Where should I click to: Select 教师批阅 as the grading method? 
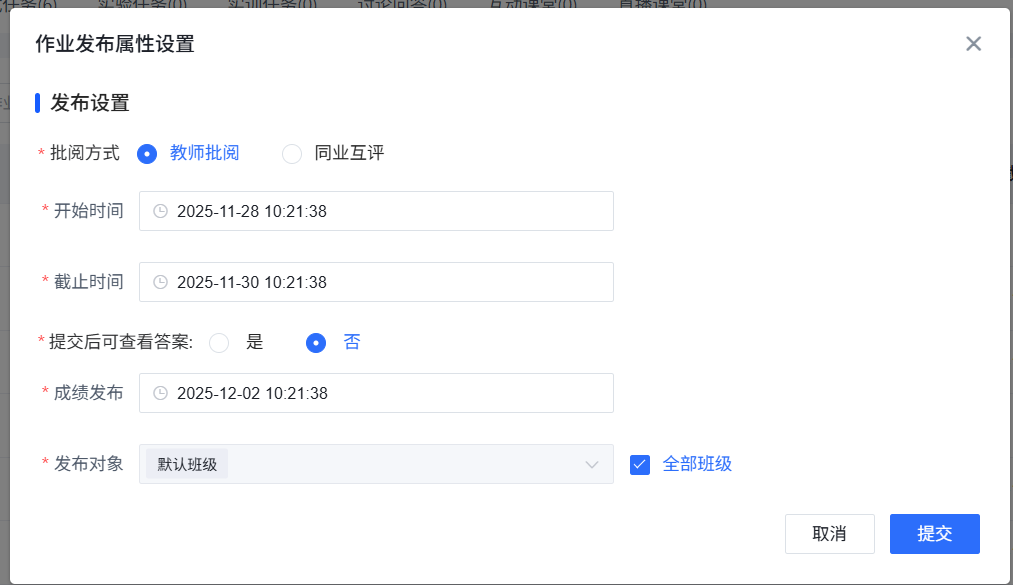(147, 154)
